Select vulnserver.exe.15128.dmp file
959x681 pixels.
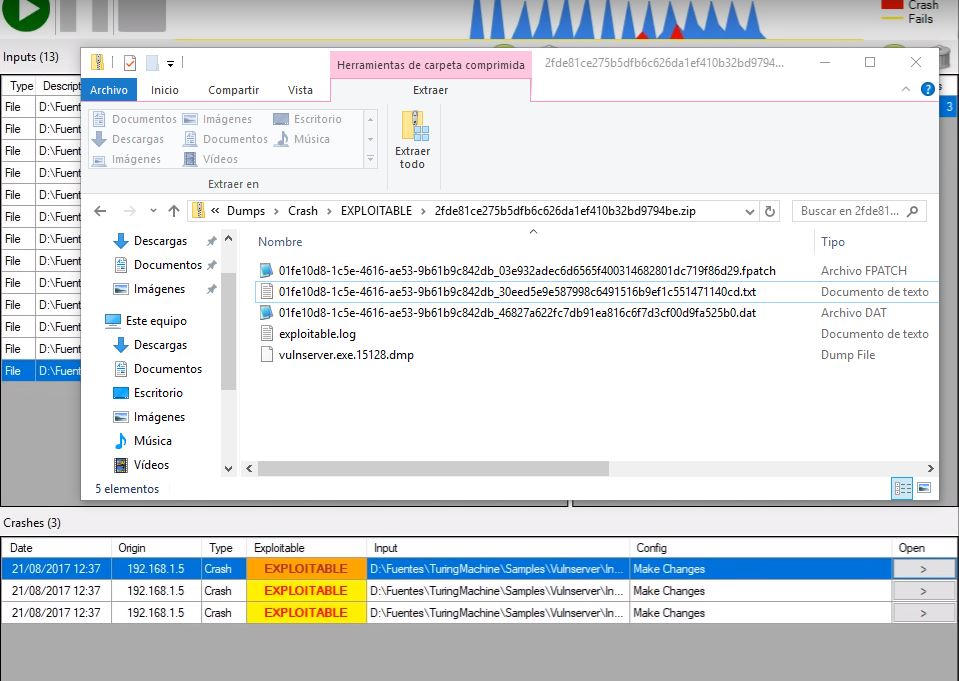[x=346, y=355]
